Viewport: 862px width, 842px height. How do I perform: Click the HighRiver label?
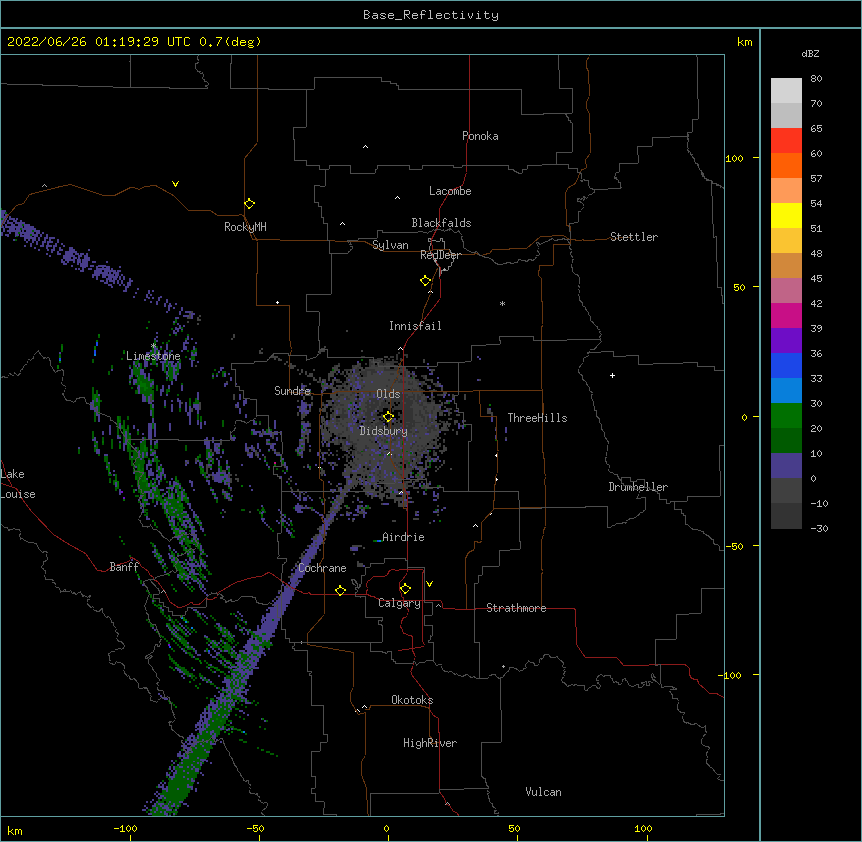(430, 743)
